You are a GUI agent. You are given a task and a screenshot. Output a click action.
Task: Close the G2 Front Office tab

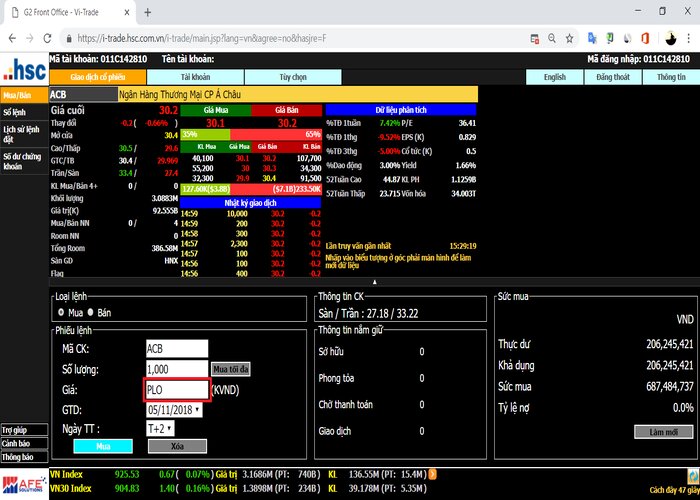[127, 12]
